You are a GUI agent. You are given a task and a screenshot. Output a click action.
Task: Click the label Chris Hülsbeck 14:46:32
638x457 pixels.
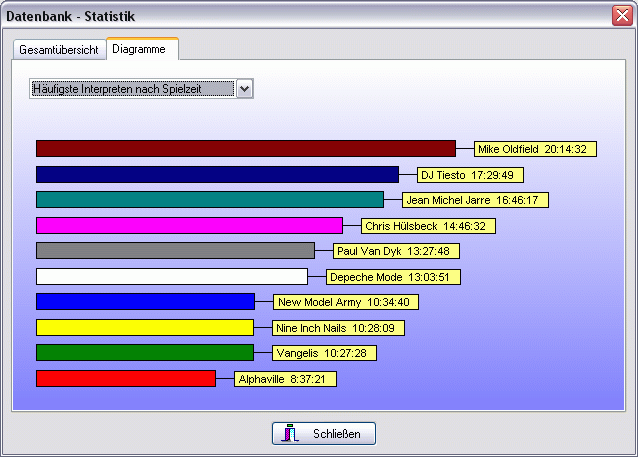pos(428,226)
